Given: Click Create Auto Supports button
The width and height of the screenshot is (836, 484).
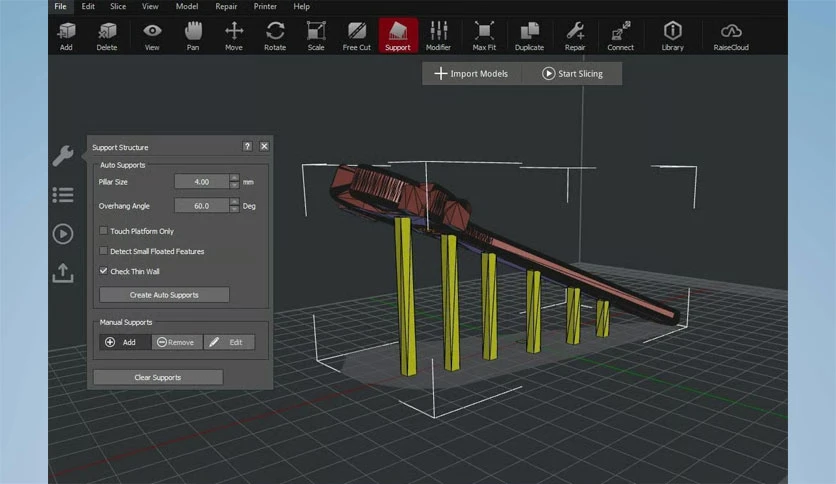Looking at the screenshot, I should click(x=164, y=295).
